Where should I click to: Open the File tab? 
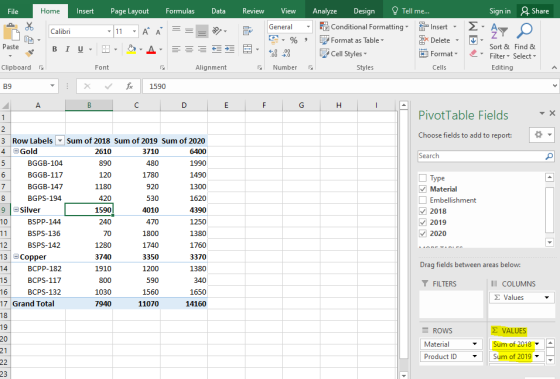click(x=13, y=11)
